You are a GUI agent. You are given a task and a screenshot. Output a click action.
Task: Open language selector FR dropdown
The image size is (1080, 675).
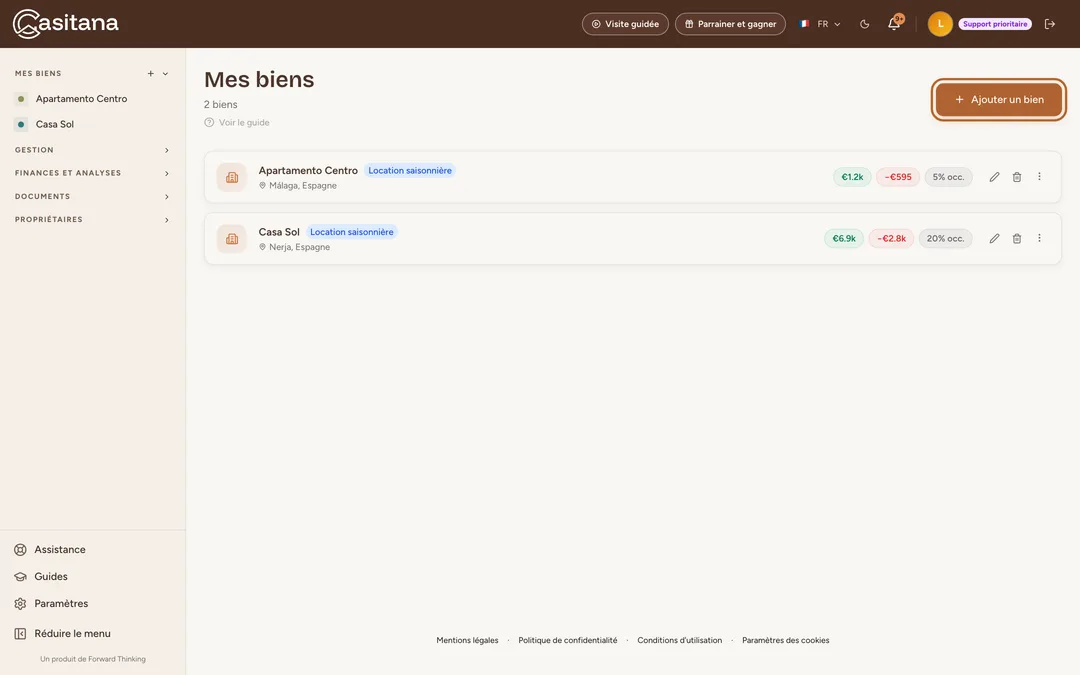coord(820,24)
